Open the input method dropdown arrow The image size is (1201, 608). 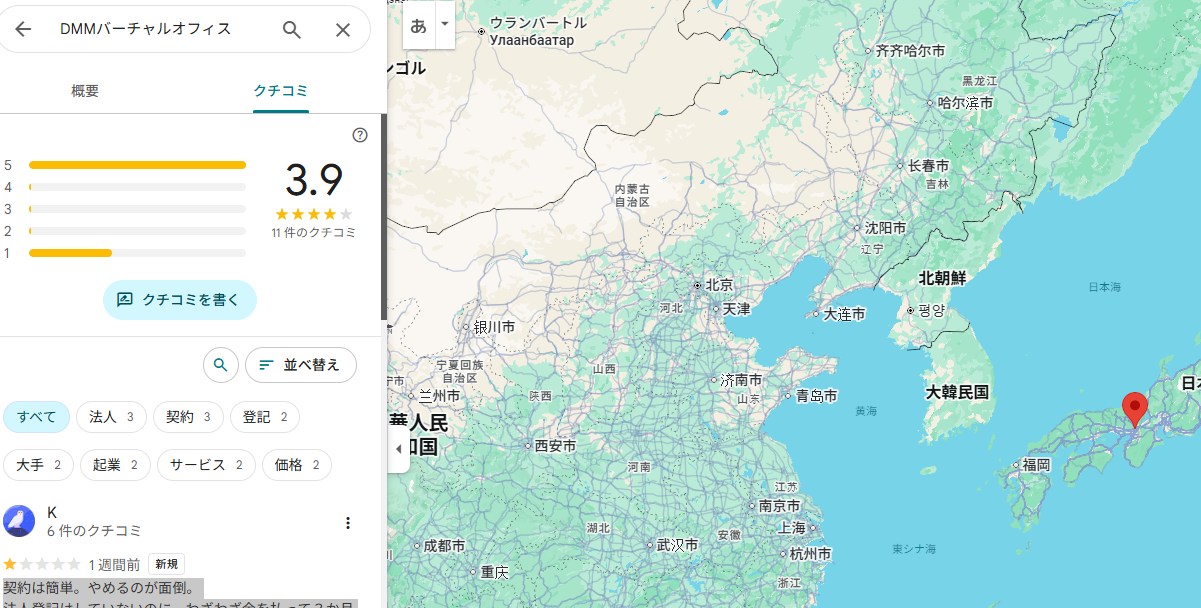tap(444, 27)
